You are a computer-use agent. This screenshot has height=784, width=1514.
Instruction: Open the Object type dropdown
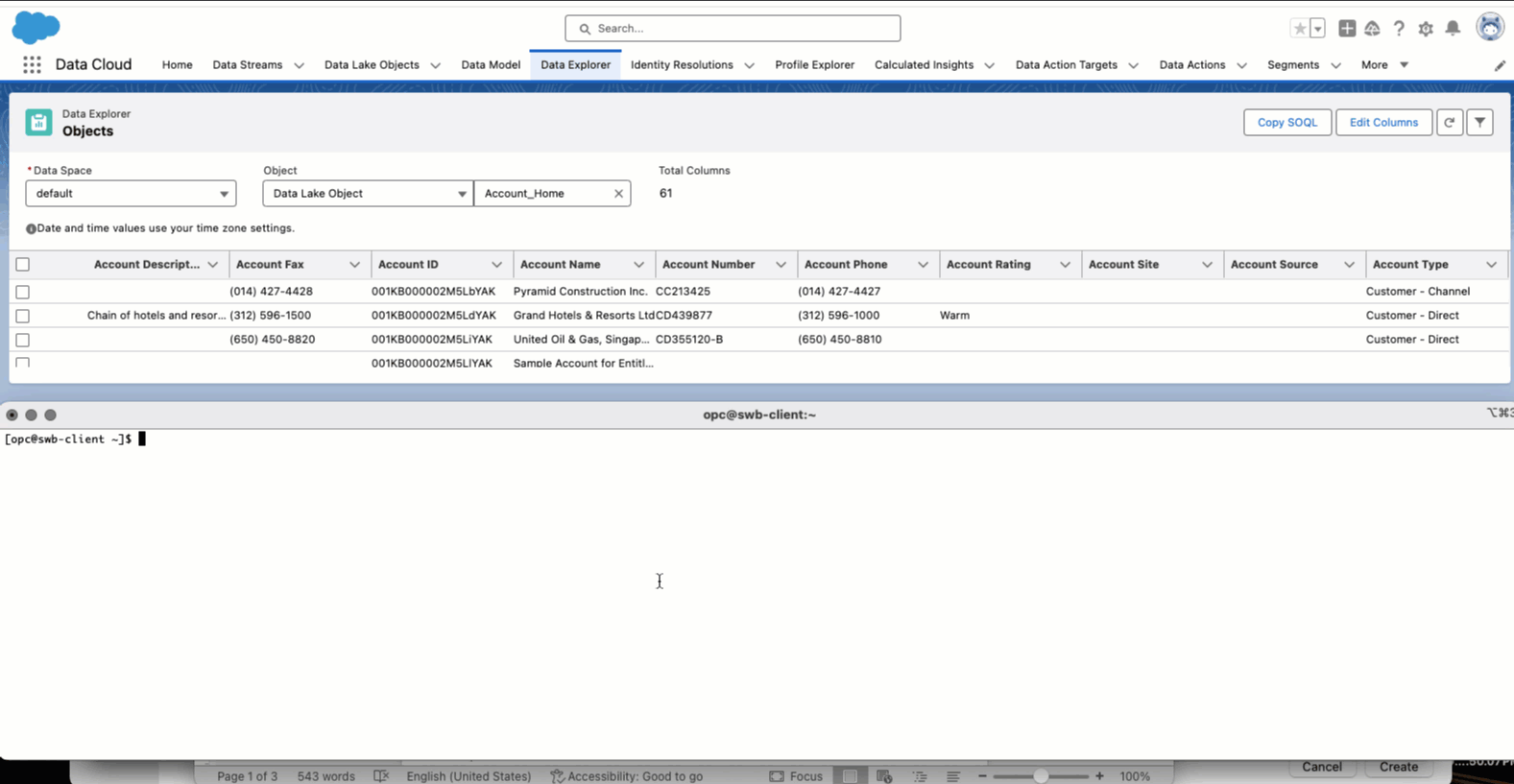[368, 194]
